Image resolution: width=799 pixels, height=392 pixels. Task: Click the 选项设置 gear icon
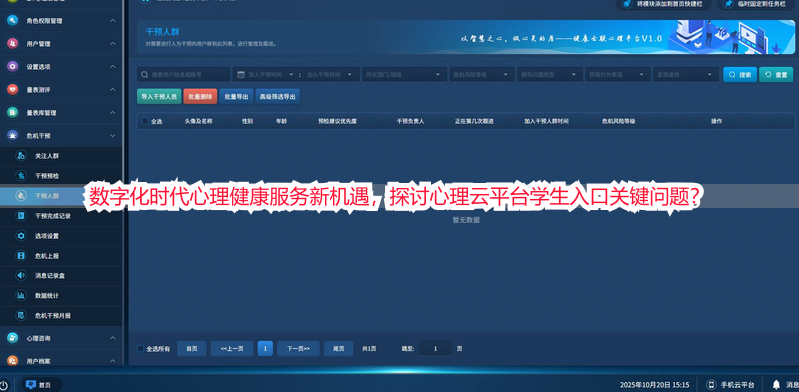coord(21,236)
